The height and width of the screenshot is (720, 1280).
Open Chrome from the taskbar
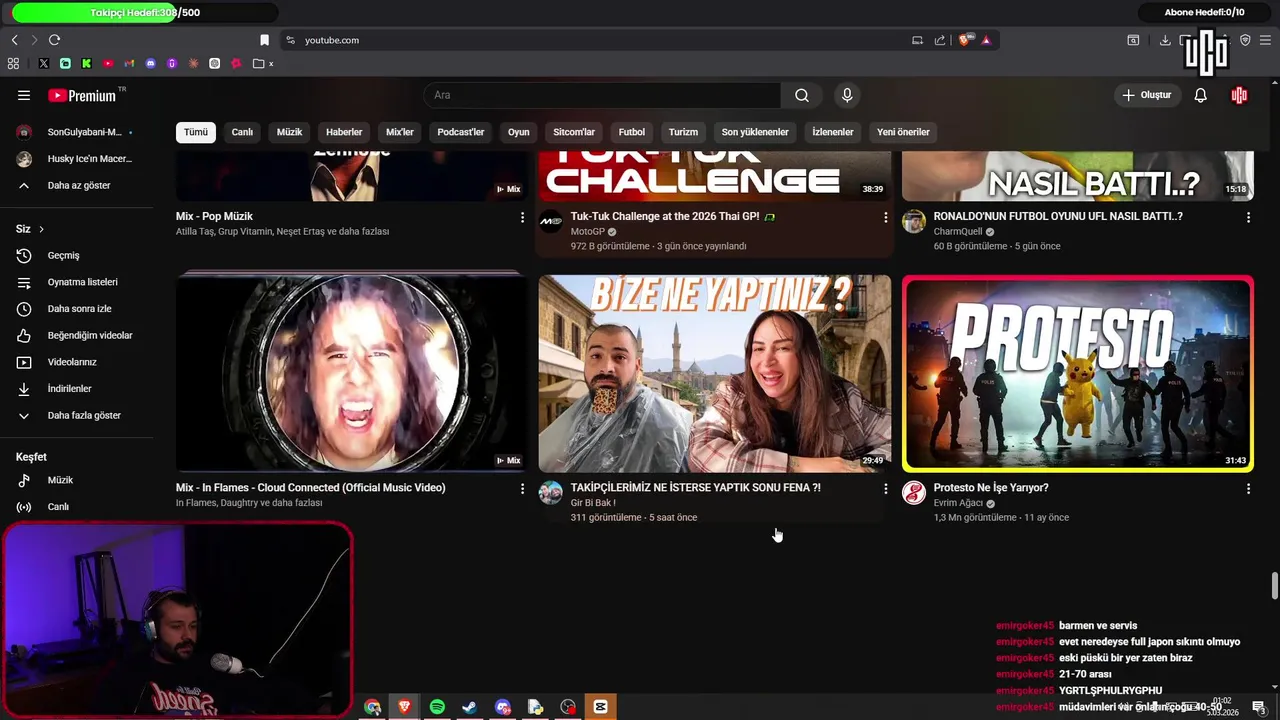tap(372, 707)
